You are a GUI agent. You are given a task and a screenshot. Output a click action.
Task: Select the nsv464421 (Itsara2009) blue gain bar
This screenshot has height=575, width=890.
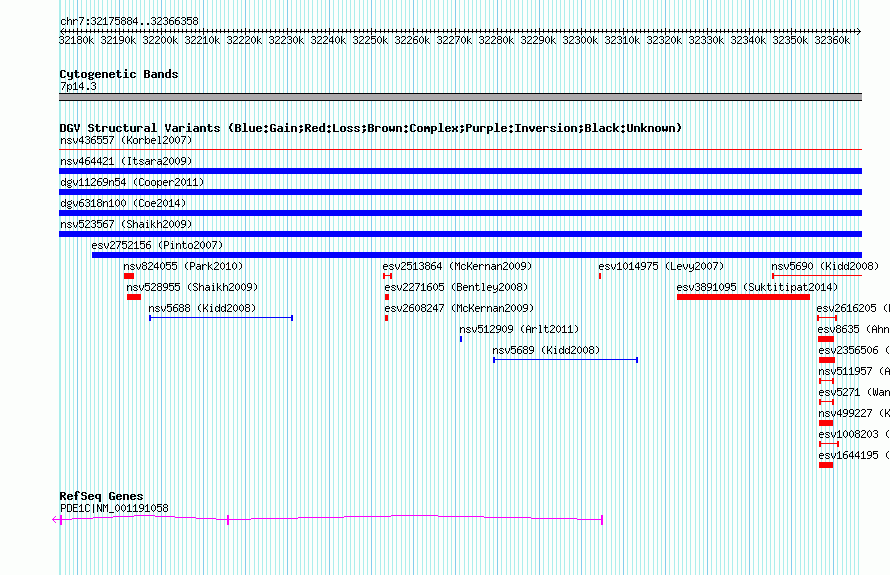[x=460, y=171]
